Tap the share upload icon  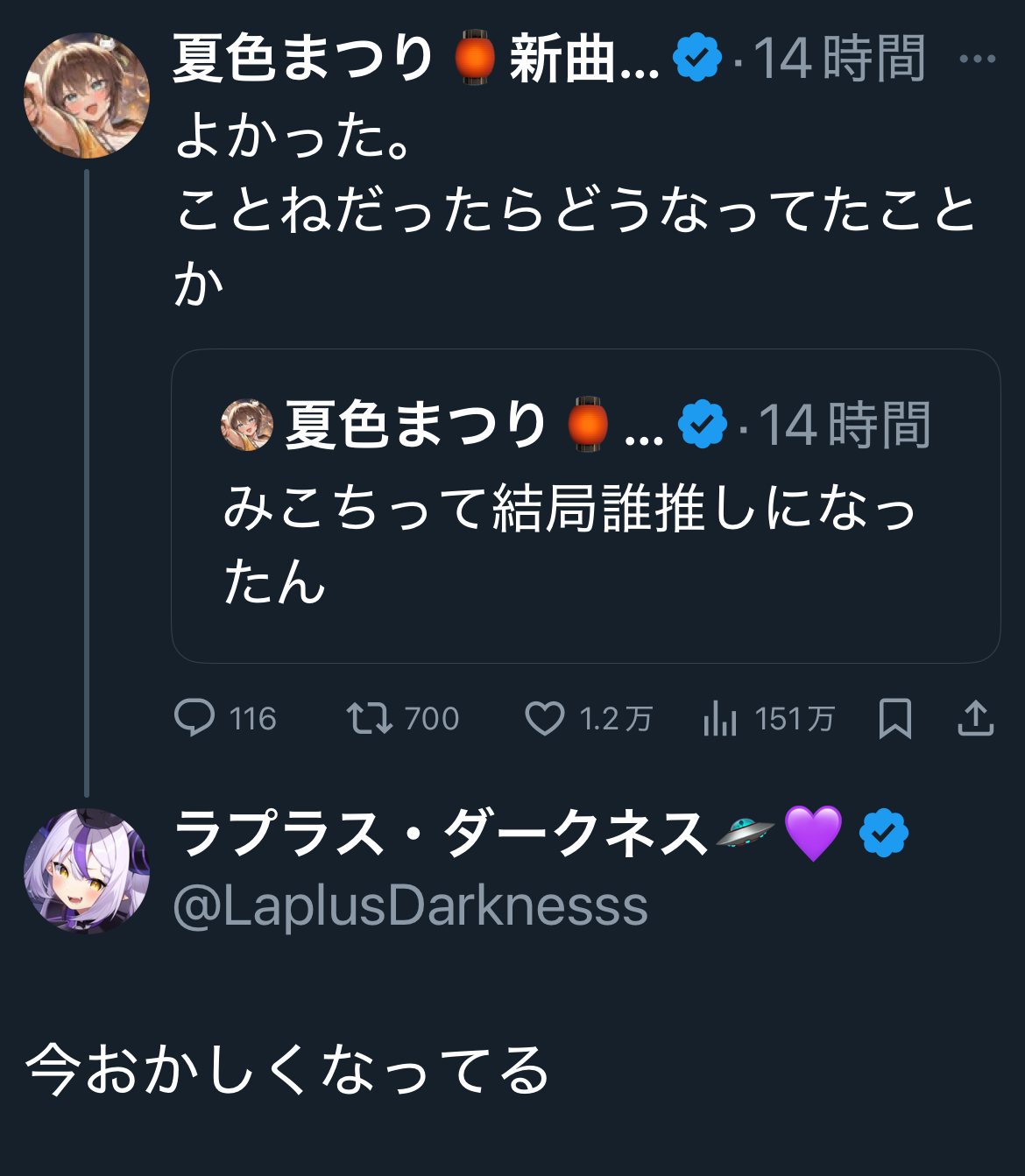975,718
